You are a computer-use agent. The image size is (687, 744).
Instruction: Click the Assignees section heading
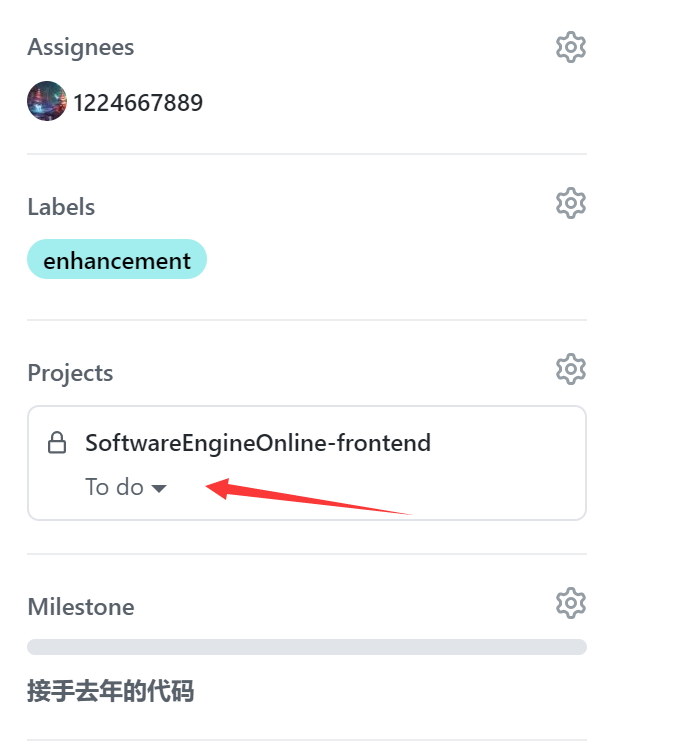coord(81,47)
